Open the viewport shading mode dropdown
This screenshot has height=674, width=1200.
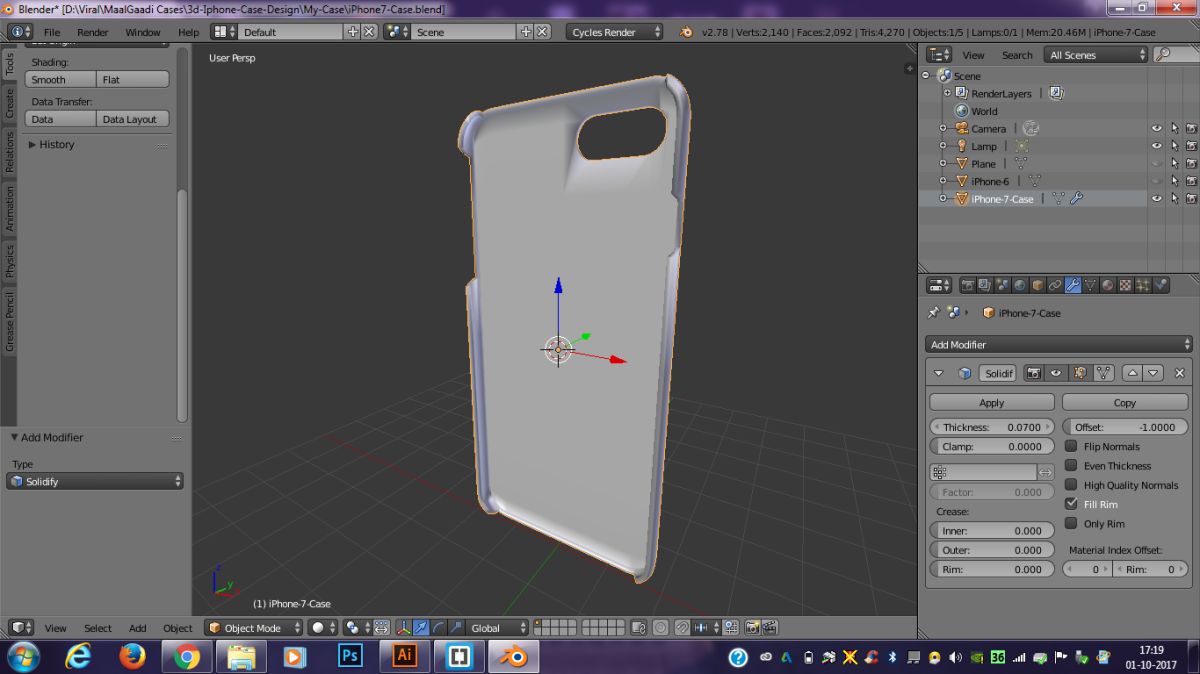[323, 628]
